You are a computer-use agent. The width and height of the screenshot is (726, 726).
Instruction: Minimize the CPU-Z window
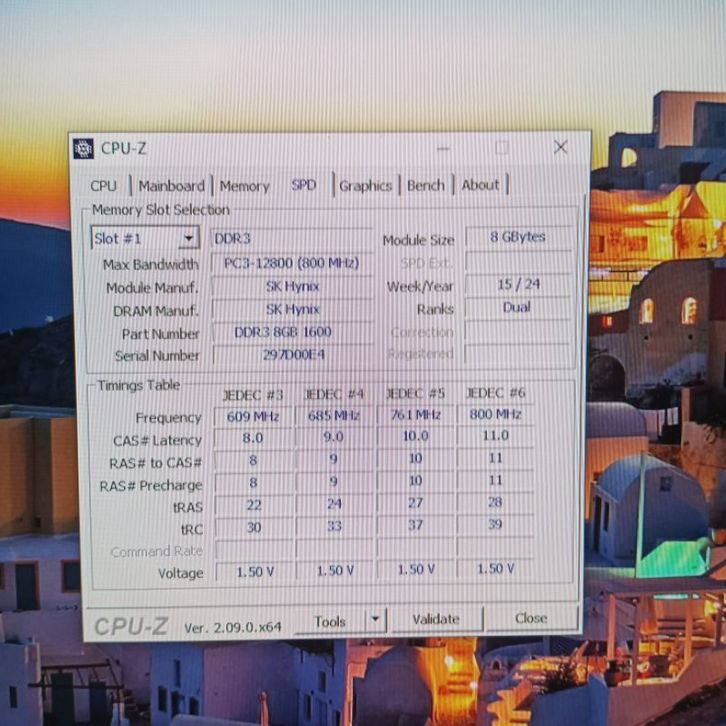(x=443, y=149)
